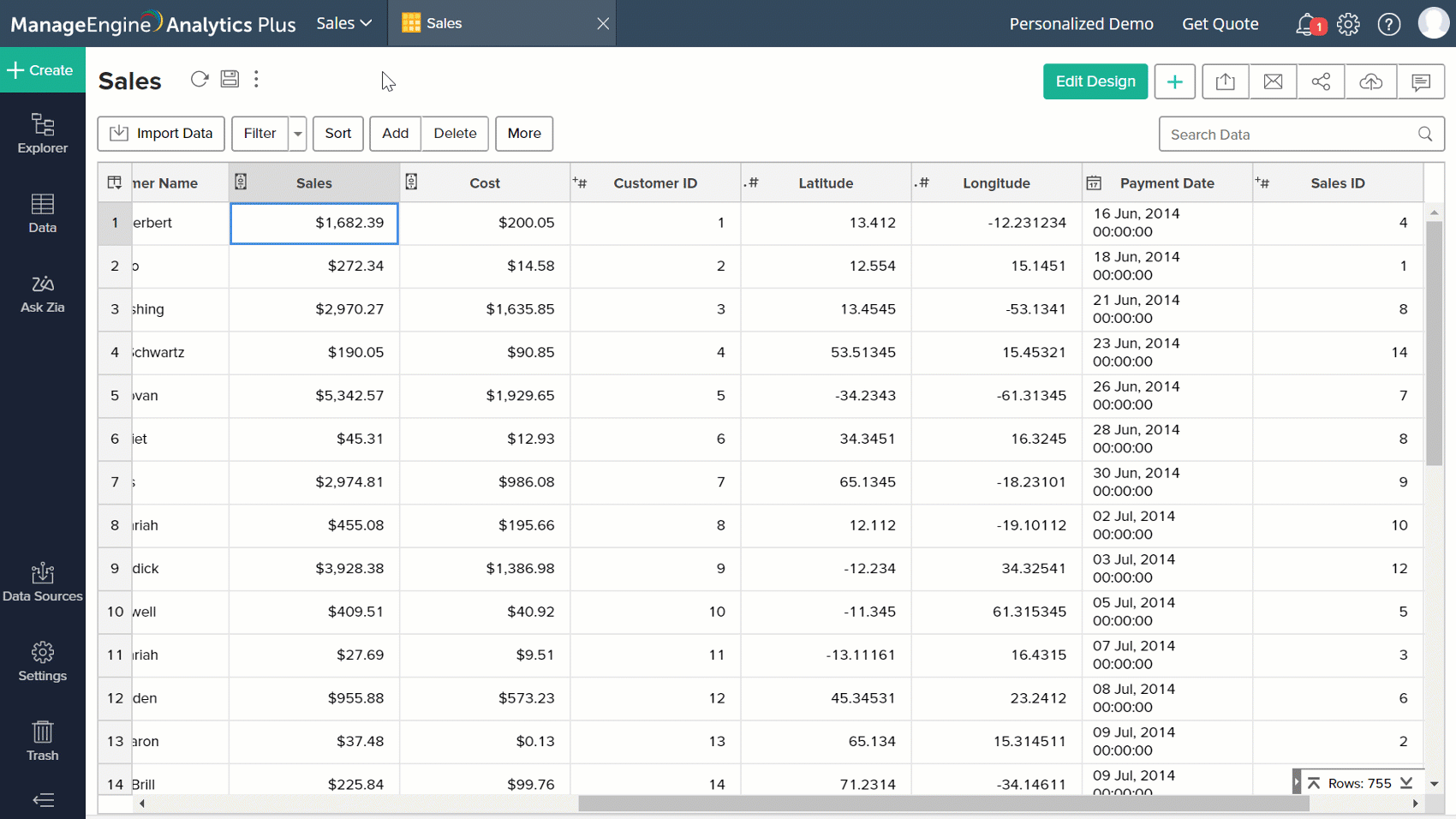This screenshot has height=819, width=1456.
Task: Open the three-dot more options menu
Action: point(256,80)
